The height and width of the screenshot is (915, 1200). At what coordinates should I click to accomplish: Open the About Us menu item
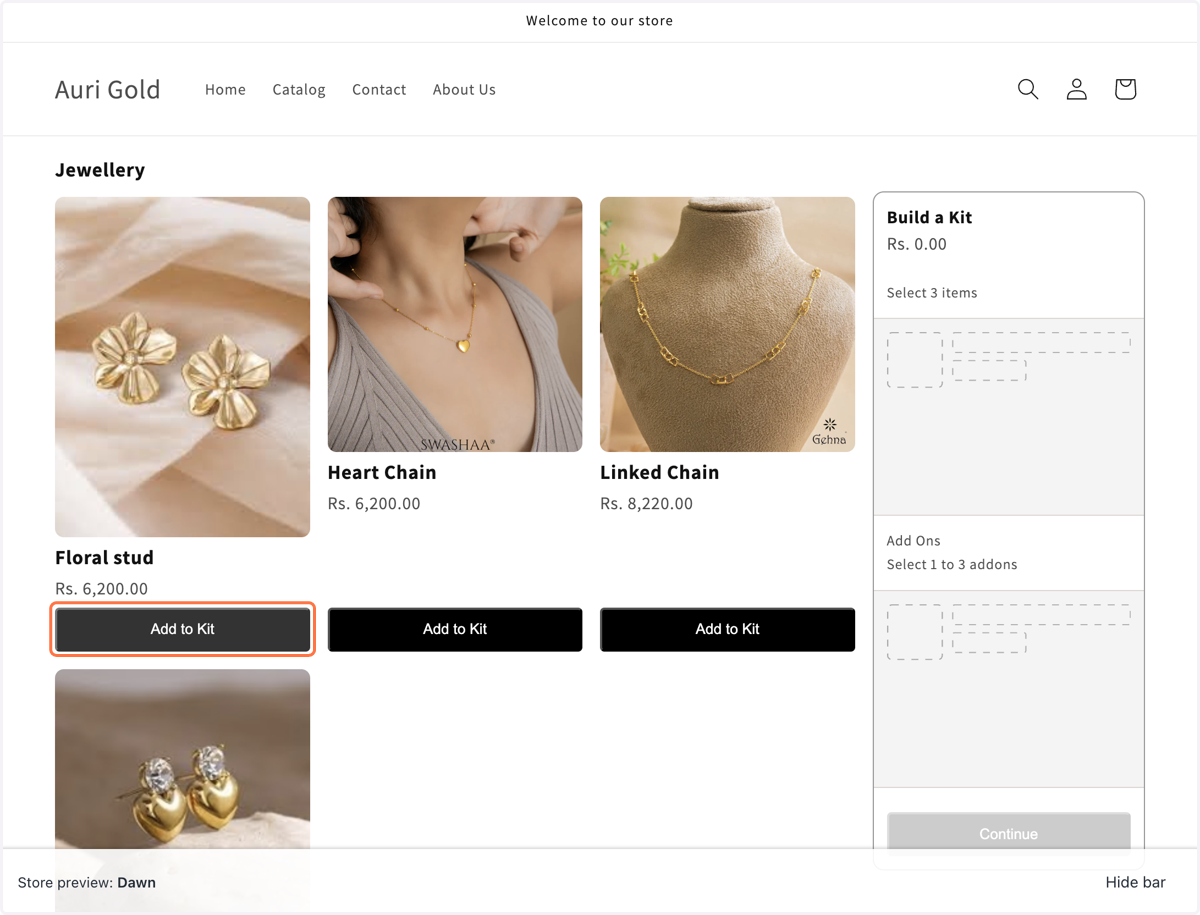[464, 89]
